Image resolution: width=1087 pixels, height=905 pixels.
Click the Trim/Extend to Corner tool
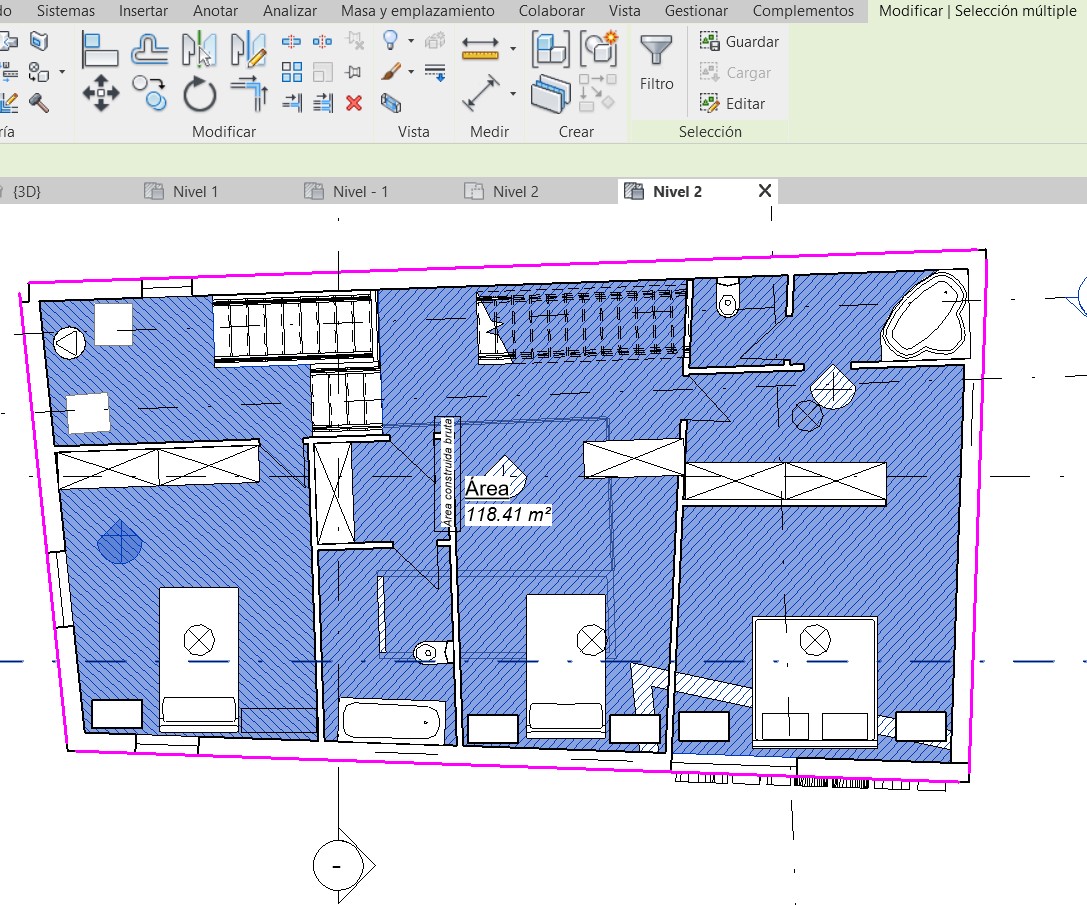[248, 96]
